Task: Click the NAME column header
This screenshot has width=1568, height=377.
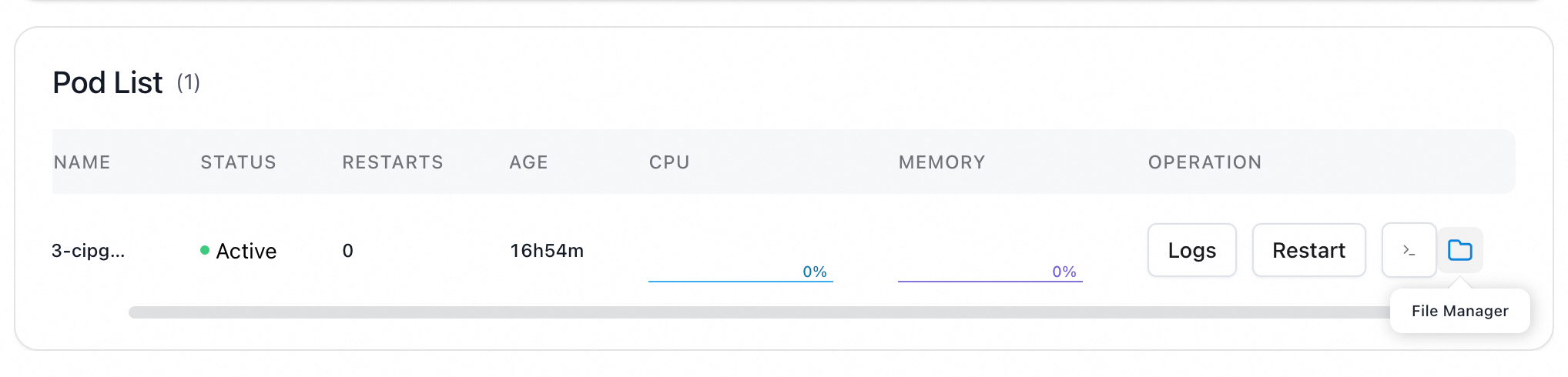Action: click(x=82, y=162)
